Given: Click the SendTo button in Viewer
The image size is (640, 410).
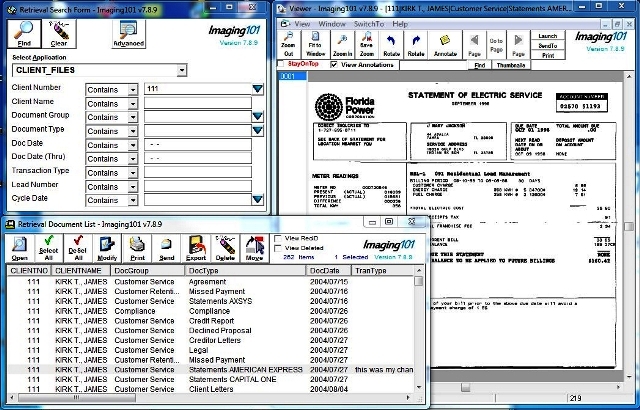Looking at the screenshot, I should [x=548, y=46].
